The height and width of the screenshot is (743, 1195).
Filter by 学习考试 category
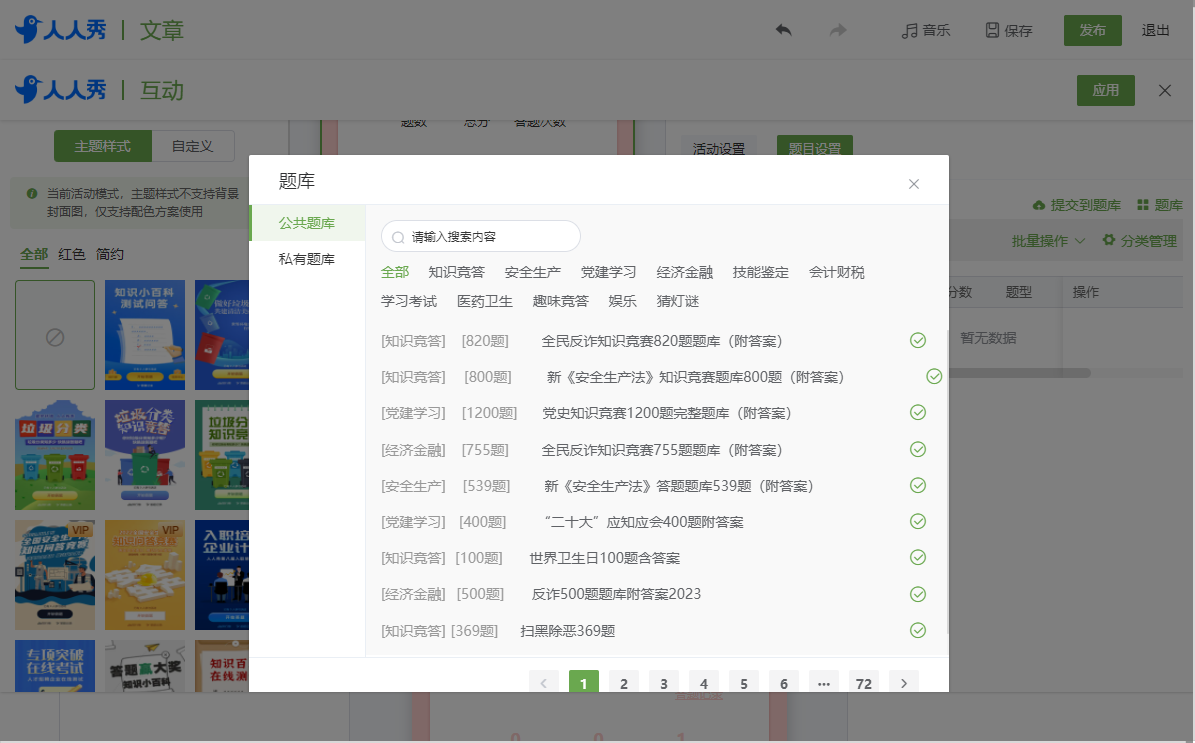tap(409, 301)
